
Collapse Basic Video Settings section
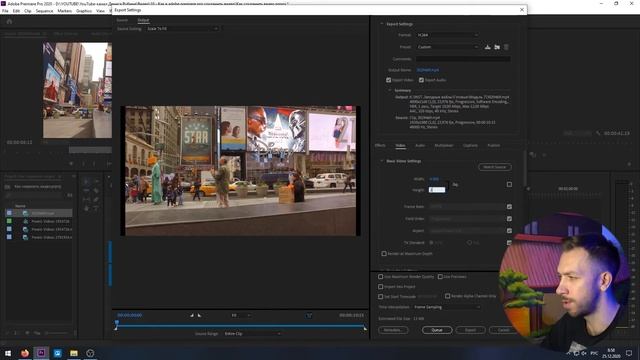coord(382,161)
